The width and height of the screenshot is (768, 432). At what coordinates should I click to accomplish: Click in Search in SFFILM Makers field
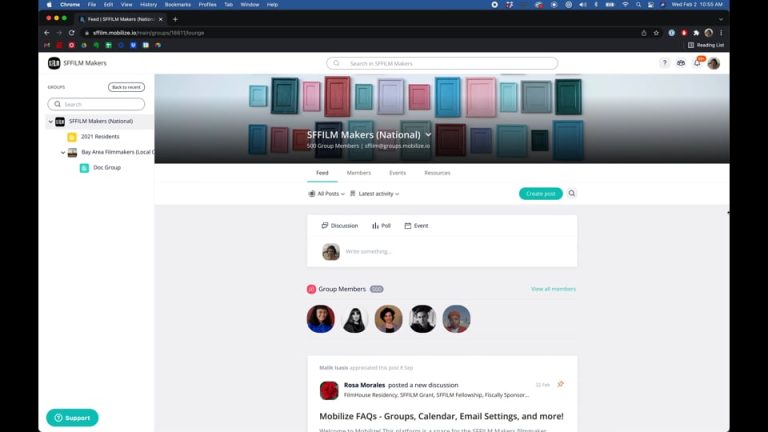point(442,63)
